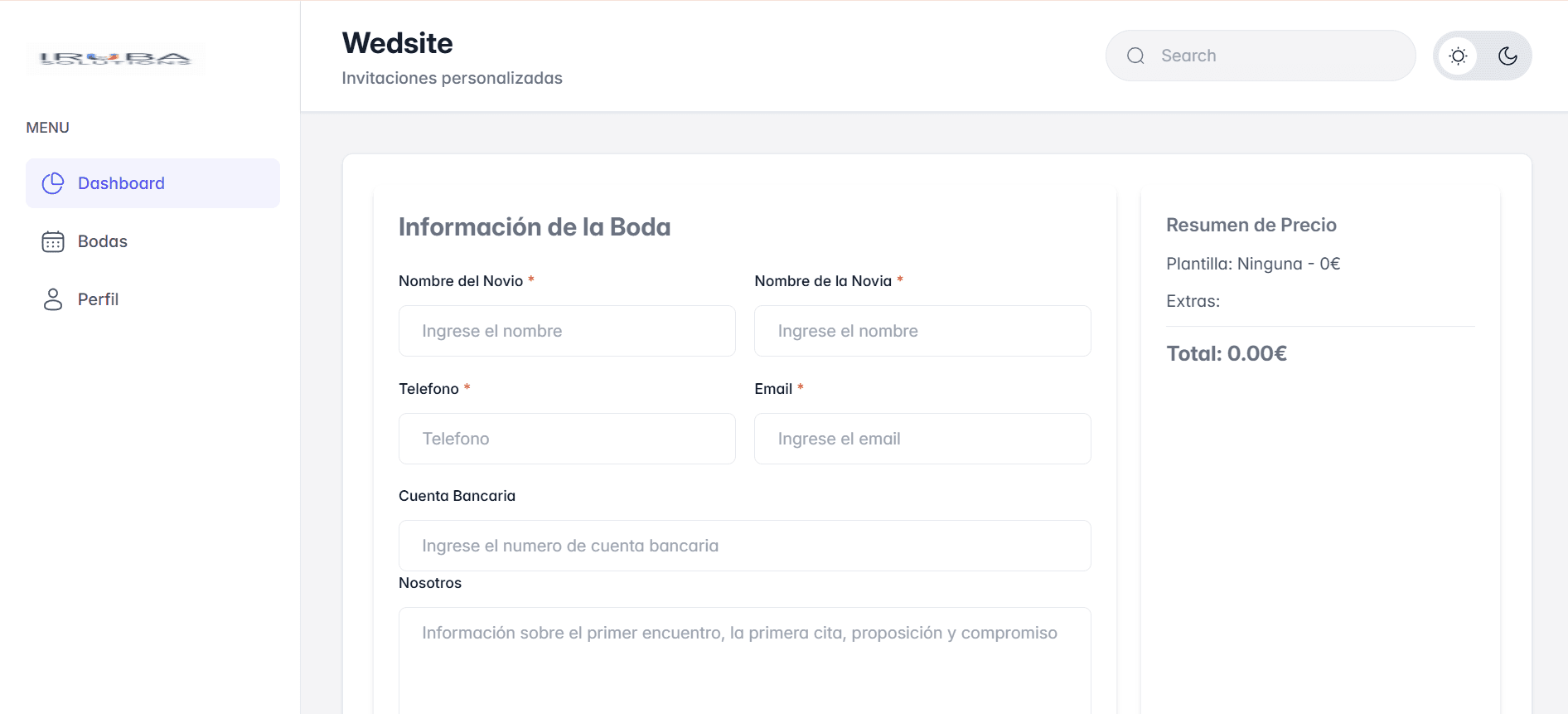The image size is (1568, 714).
Task: Open the Bodas menu item
Action: point(152,241)
